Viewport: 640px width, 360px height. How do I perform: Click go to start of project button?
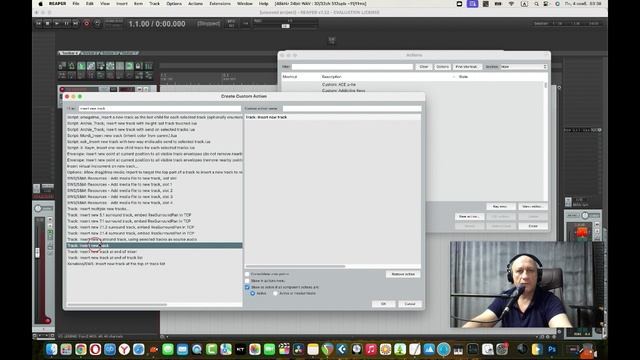coord(38,24)
